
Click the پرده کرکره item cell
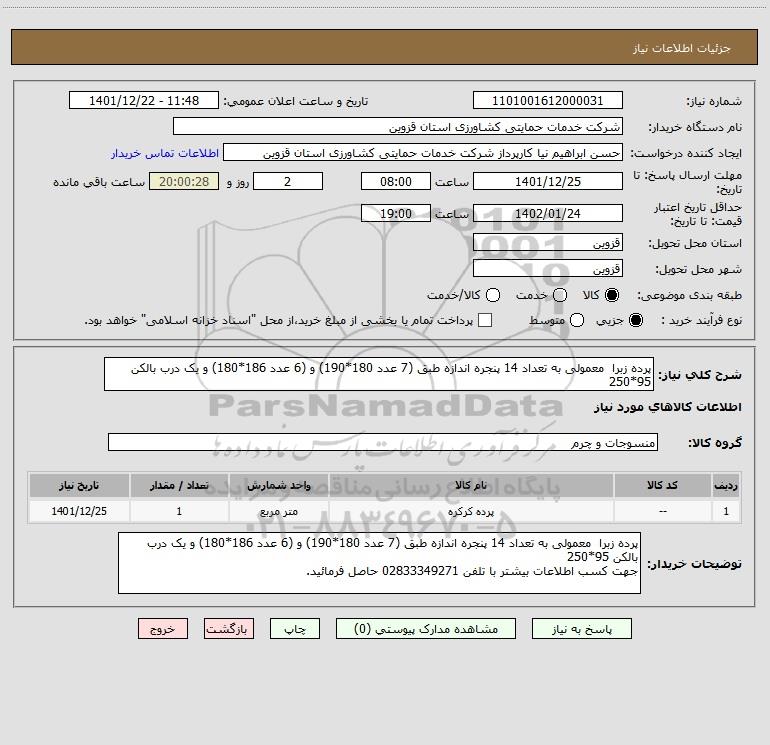(471, 511)
